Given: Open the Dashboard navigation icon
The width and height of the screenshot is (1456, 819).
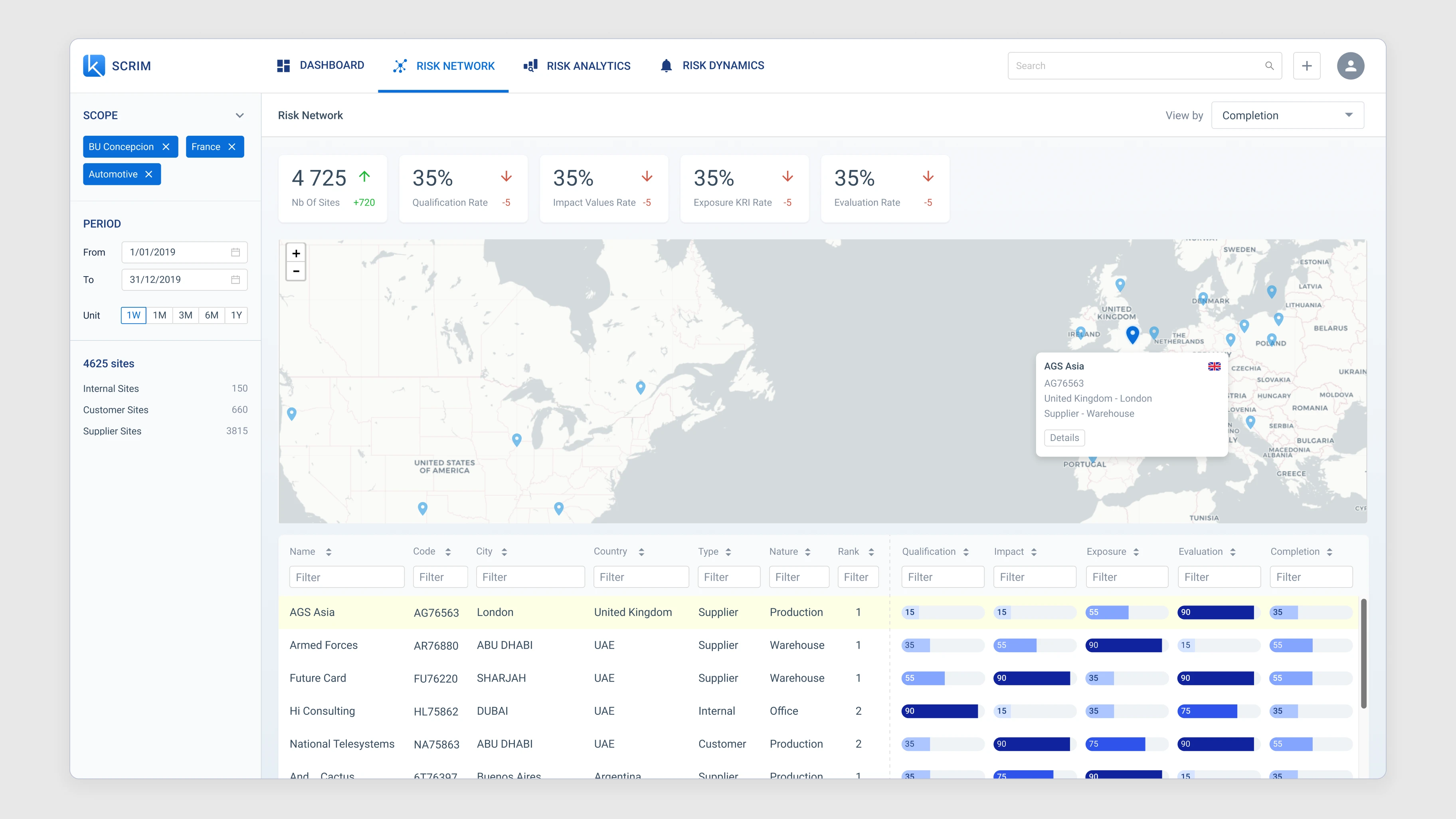Looking at the screenshot, I should 284,65.
